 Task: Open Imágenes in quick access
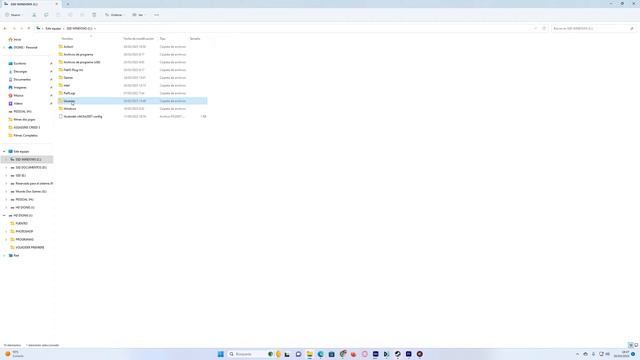pyautogui.click(x=20, y=87)
